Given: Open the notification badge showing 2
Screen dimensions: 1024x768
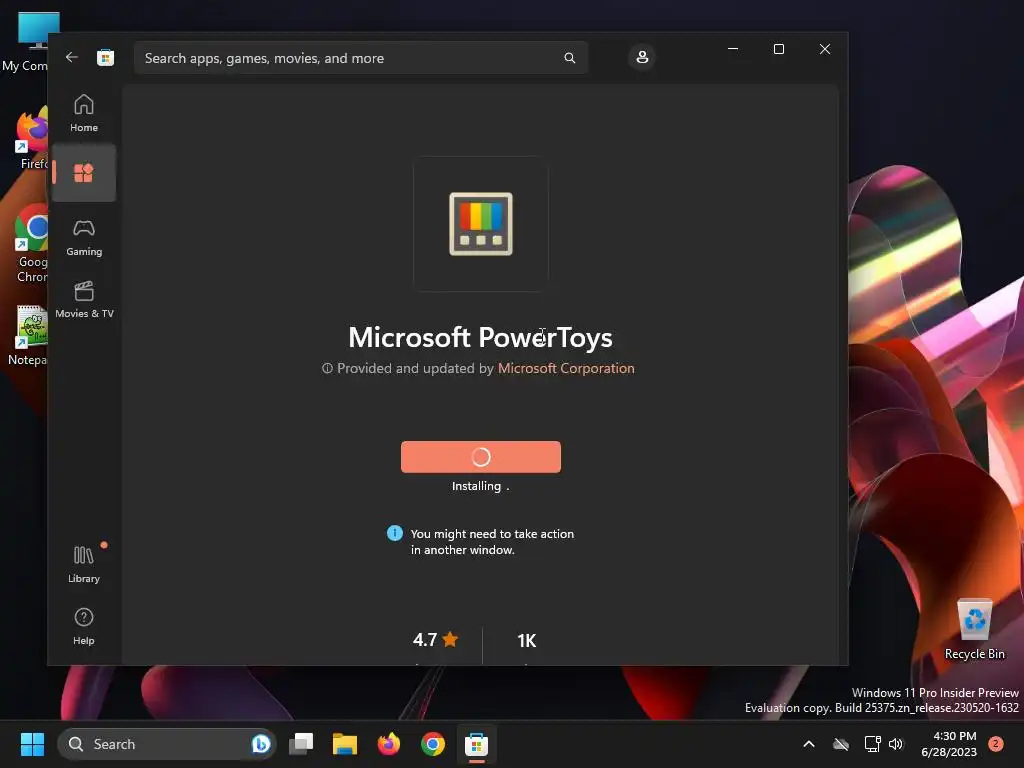Looking at the screenshot, I should point(996,744).
